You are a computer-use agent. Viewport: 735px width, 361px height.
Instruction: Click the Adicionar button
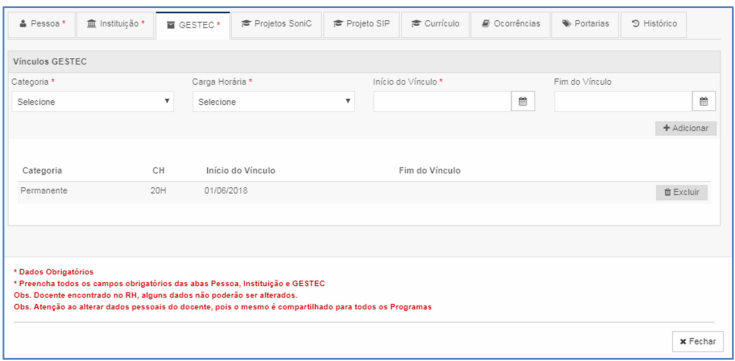click(686, 128)
